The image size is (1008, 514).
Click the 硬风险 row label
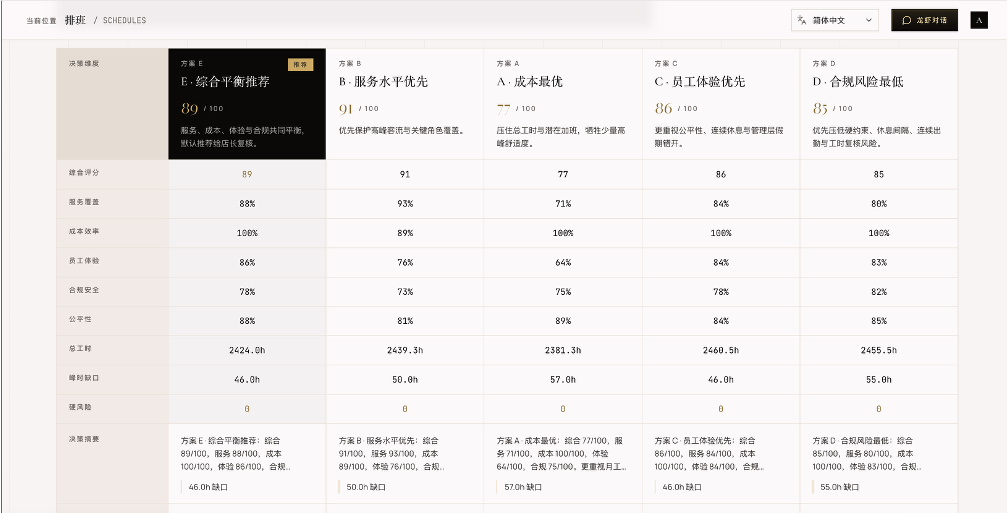click(80, 407)
